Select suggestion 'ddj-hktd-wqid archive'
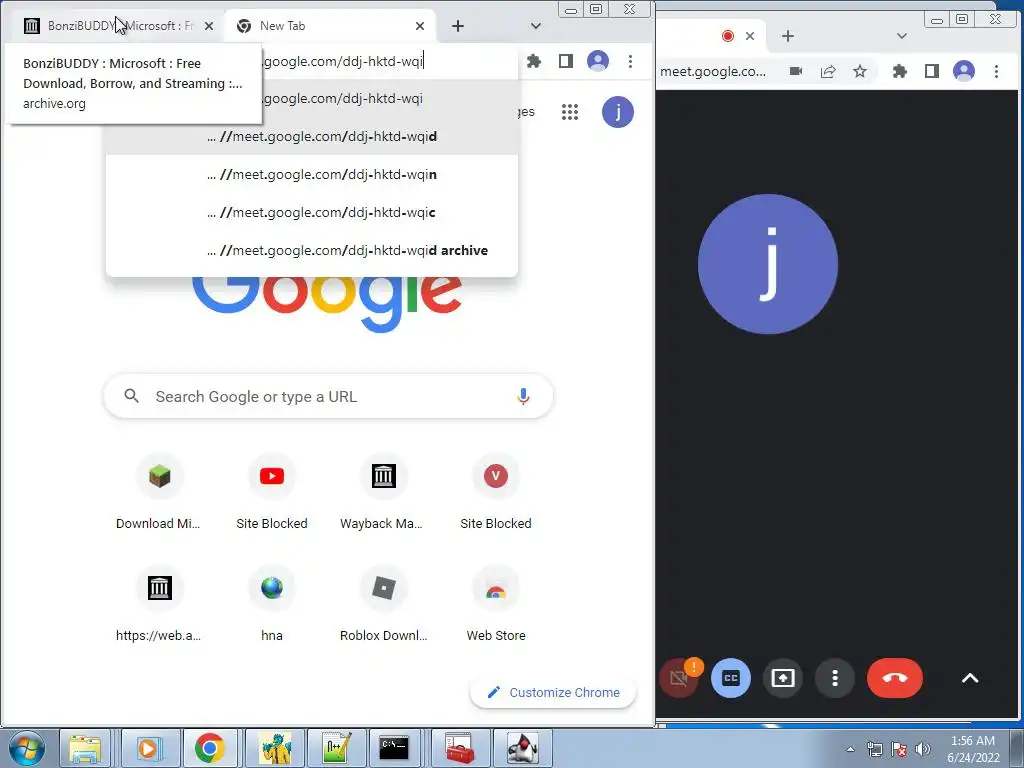Screen dimensions: 1024x768 pyautogui.click(x=312, y=250)
